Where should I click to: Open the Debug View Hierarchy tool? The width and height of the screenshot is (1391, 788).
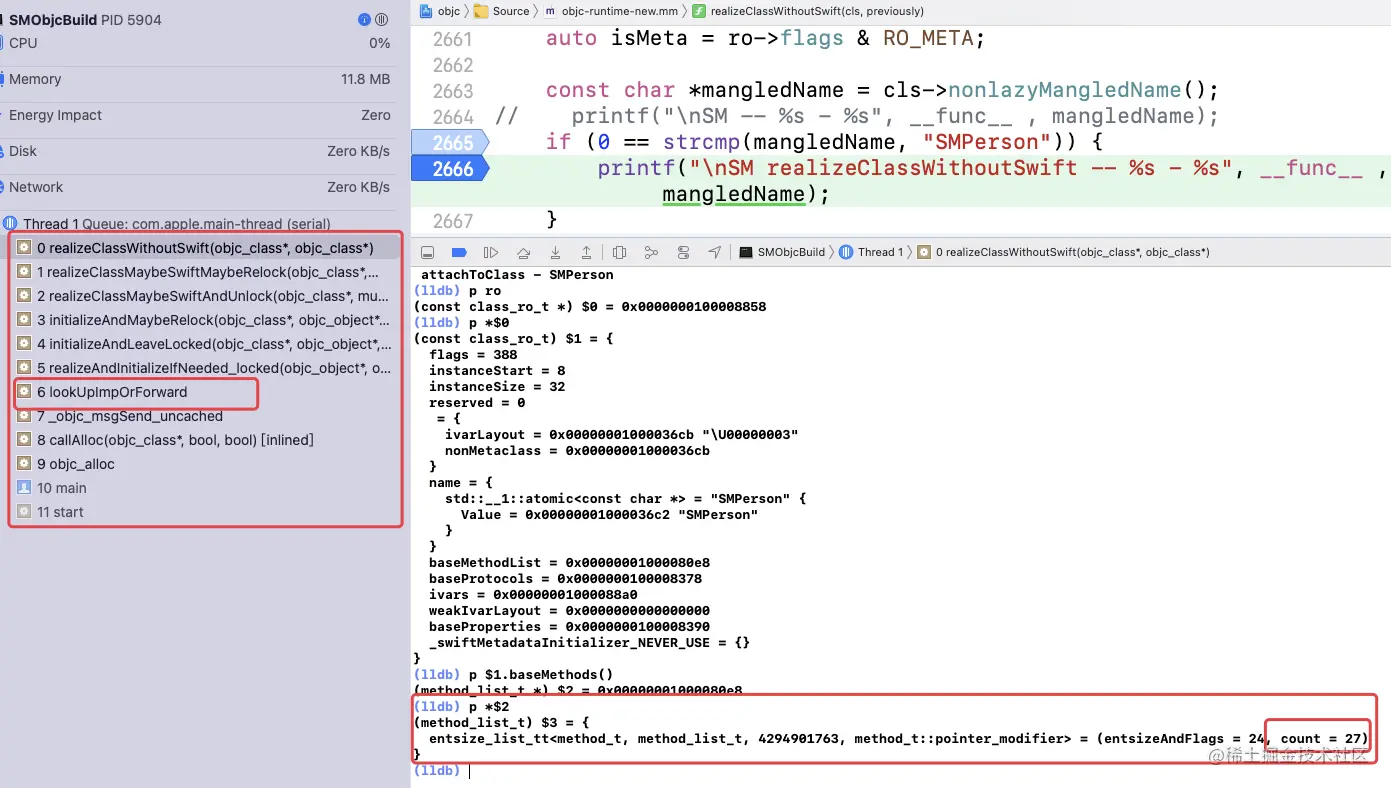(x=619, y=252)
